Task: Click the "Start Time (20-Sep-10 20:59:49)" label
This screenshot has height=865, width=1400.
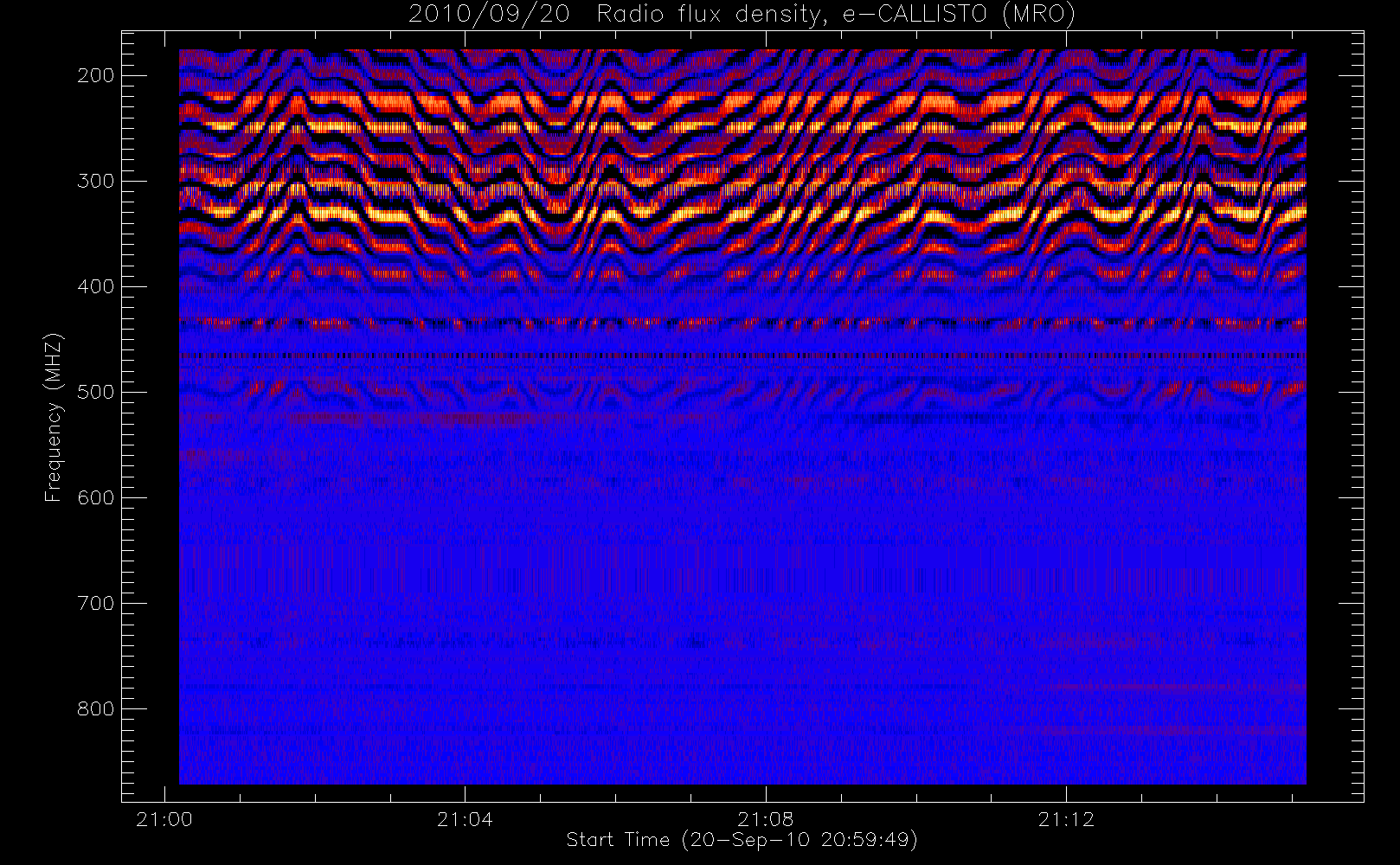Action: 742,840
